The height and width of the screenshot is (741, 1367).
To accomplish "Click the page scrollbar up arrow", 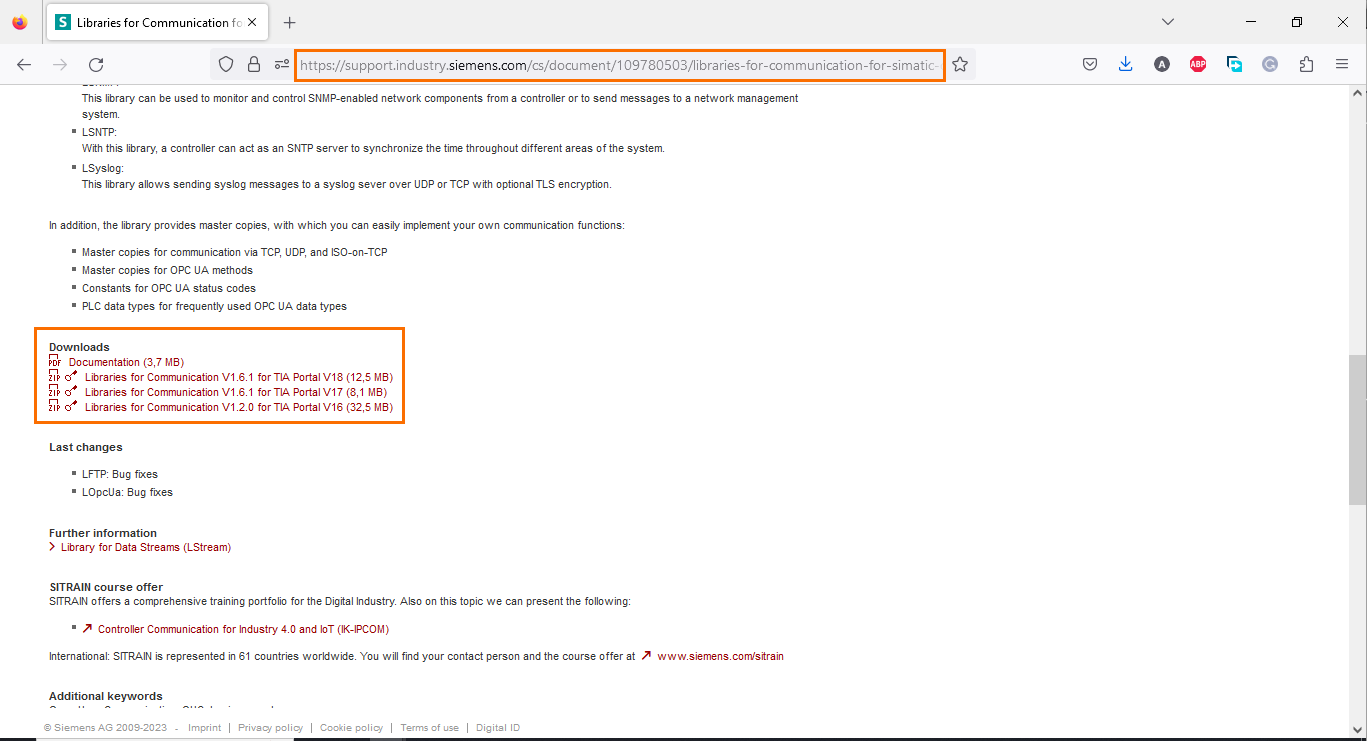I will [1358, 94].
